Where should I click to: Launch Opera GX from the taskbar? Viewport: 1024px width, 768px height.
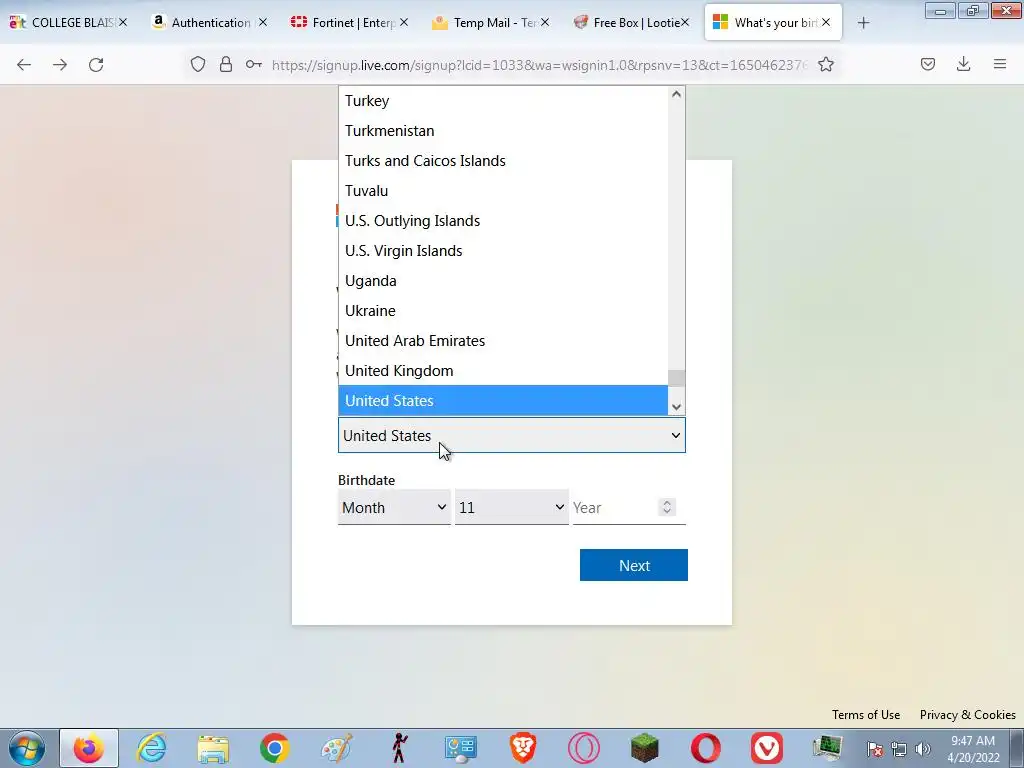tap(584, 748)
